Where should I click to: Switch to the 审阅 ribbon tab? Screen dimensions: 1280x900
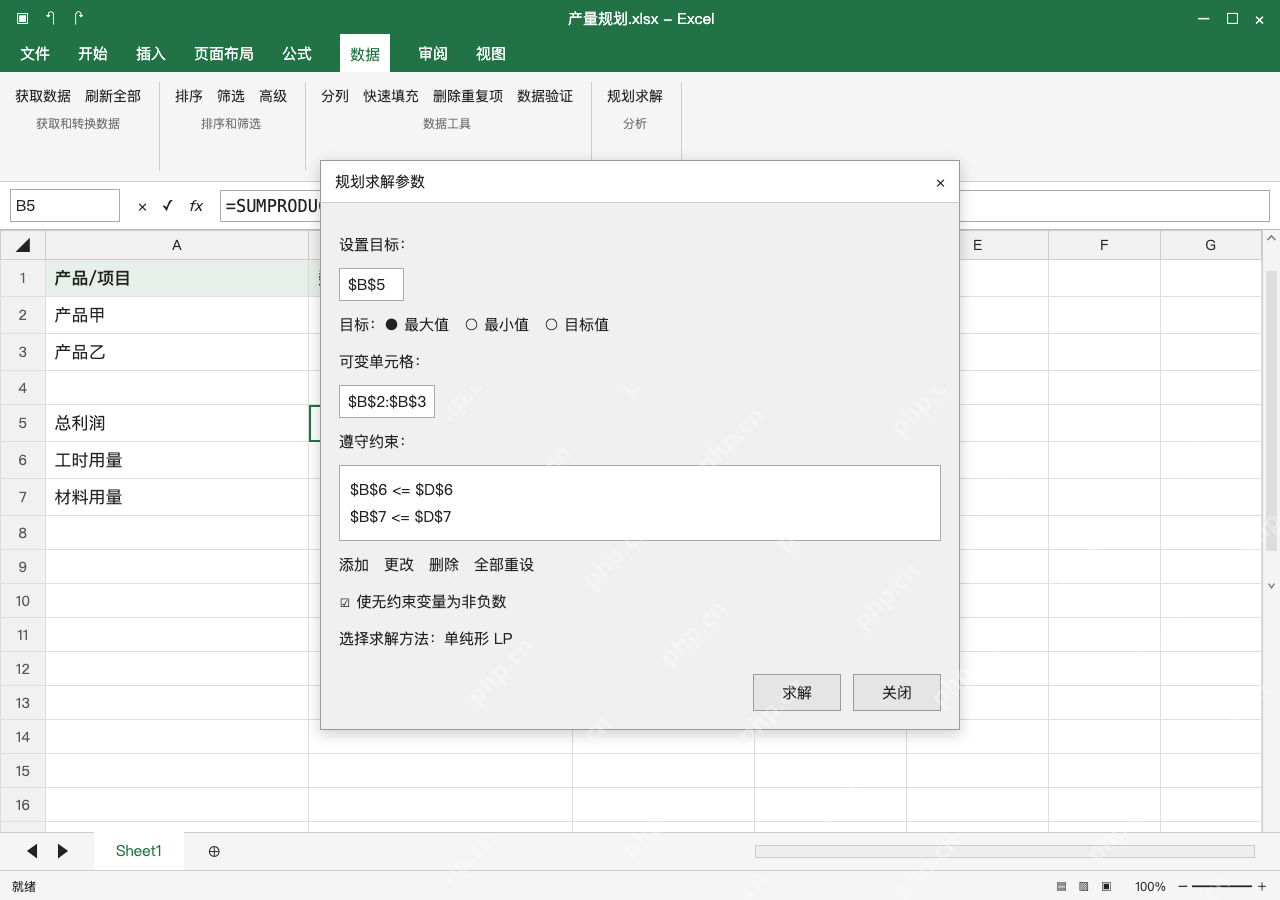point(433,54)
